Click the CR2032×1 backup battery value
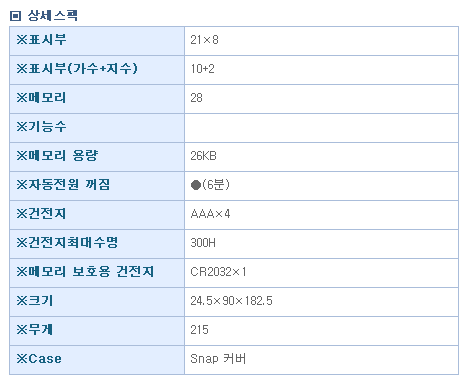Screen dimensions: 474x390 coord(218,272)
